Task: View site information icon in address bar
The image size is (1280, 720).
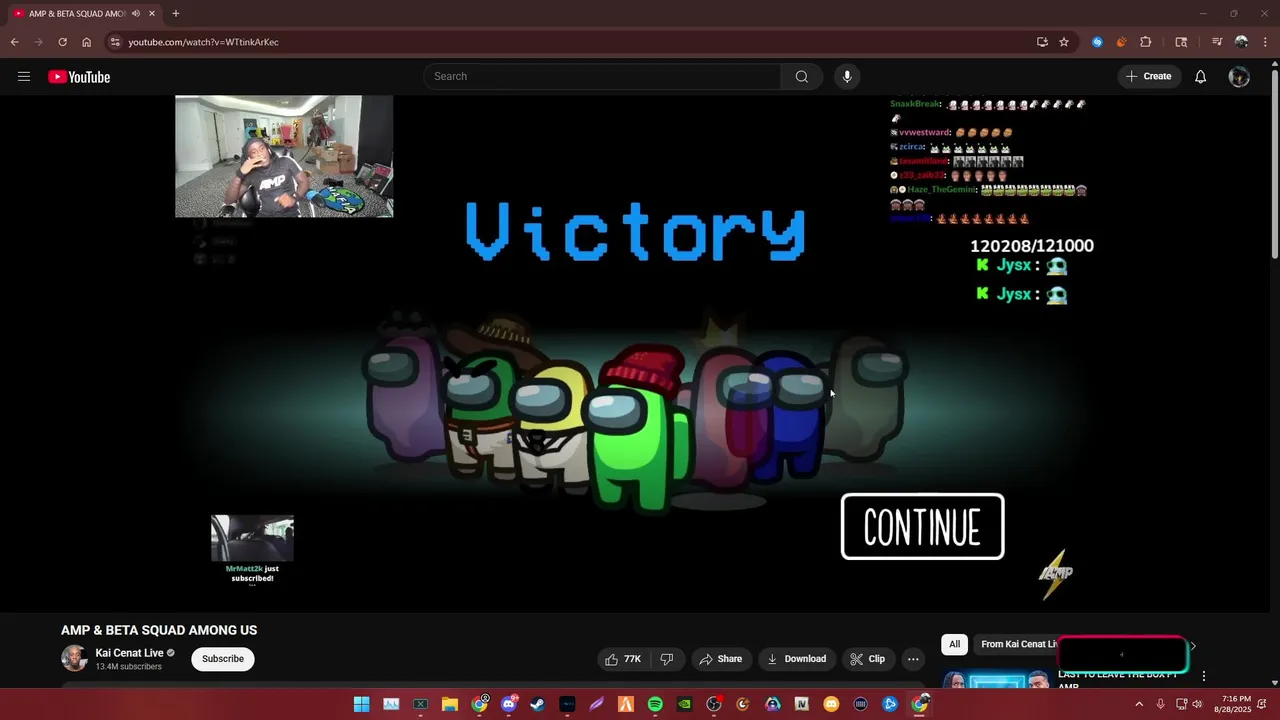Action: pyautogui.click(x=116, y=42)
